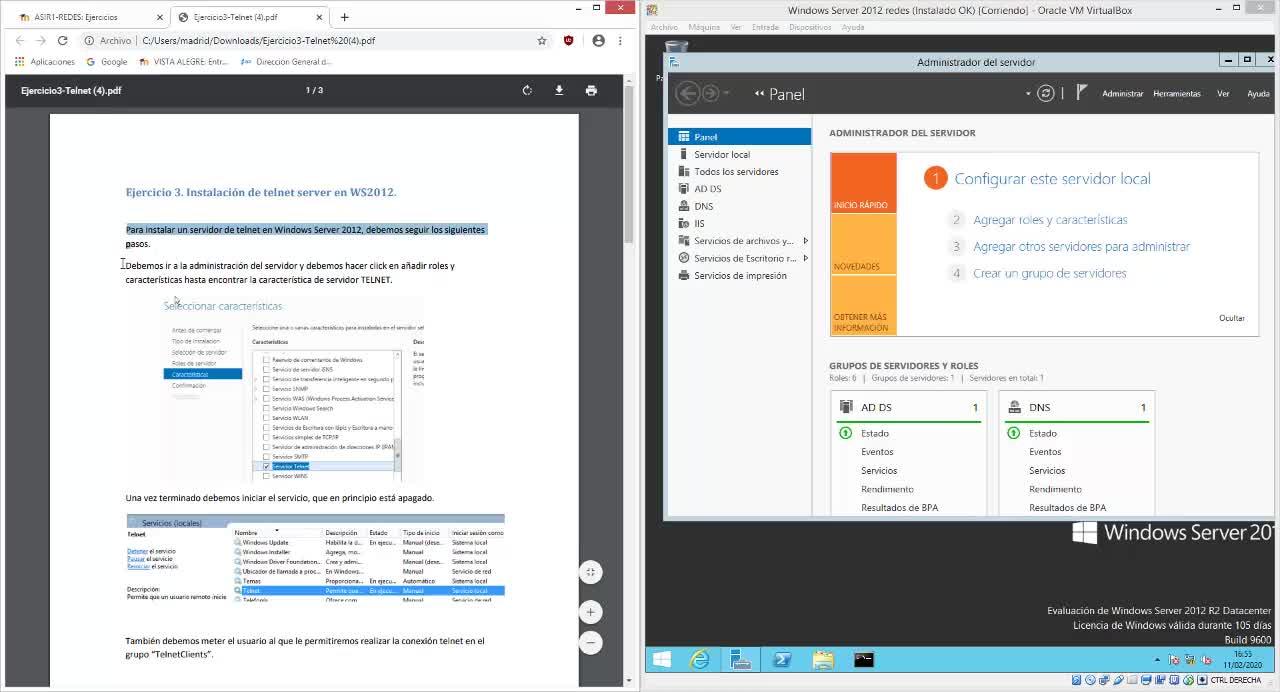Screen dimensions: 1280x692
Task: Click Server Manager forward arrow
Action: [x=710, y=93]
